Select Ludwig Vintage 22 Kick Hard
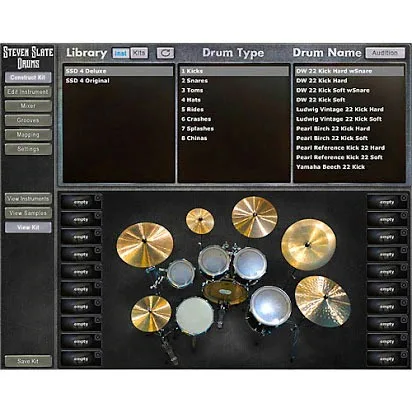 [349, 109]
